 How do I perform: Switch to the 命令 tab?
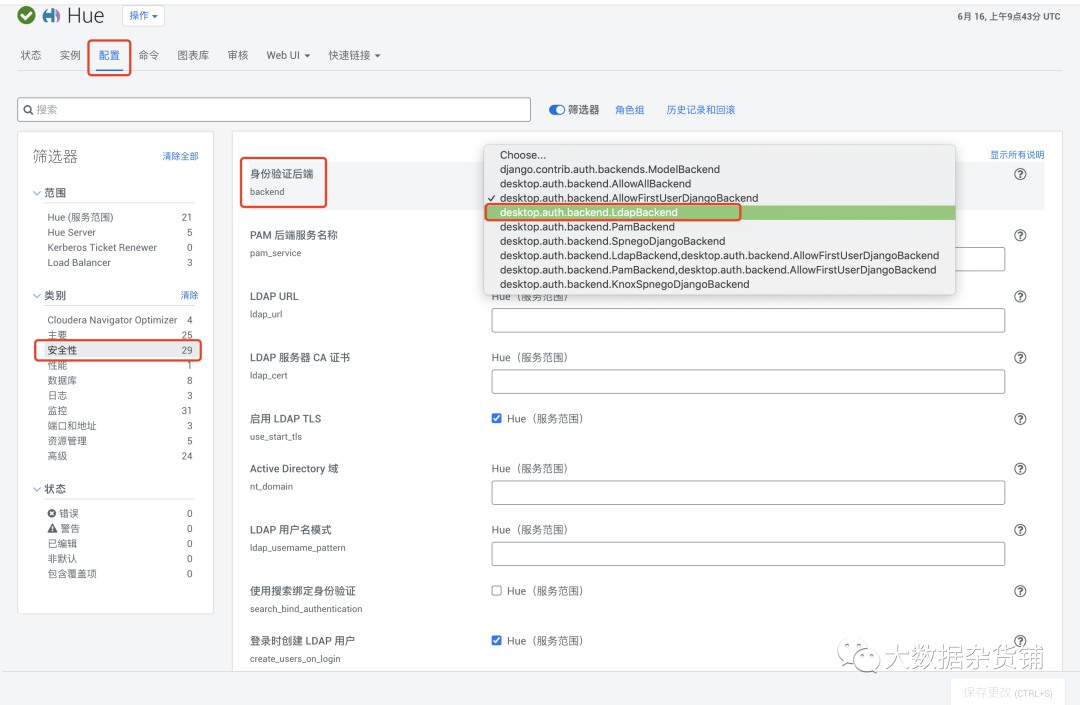[149, 55]
